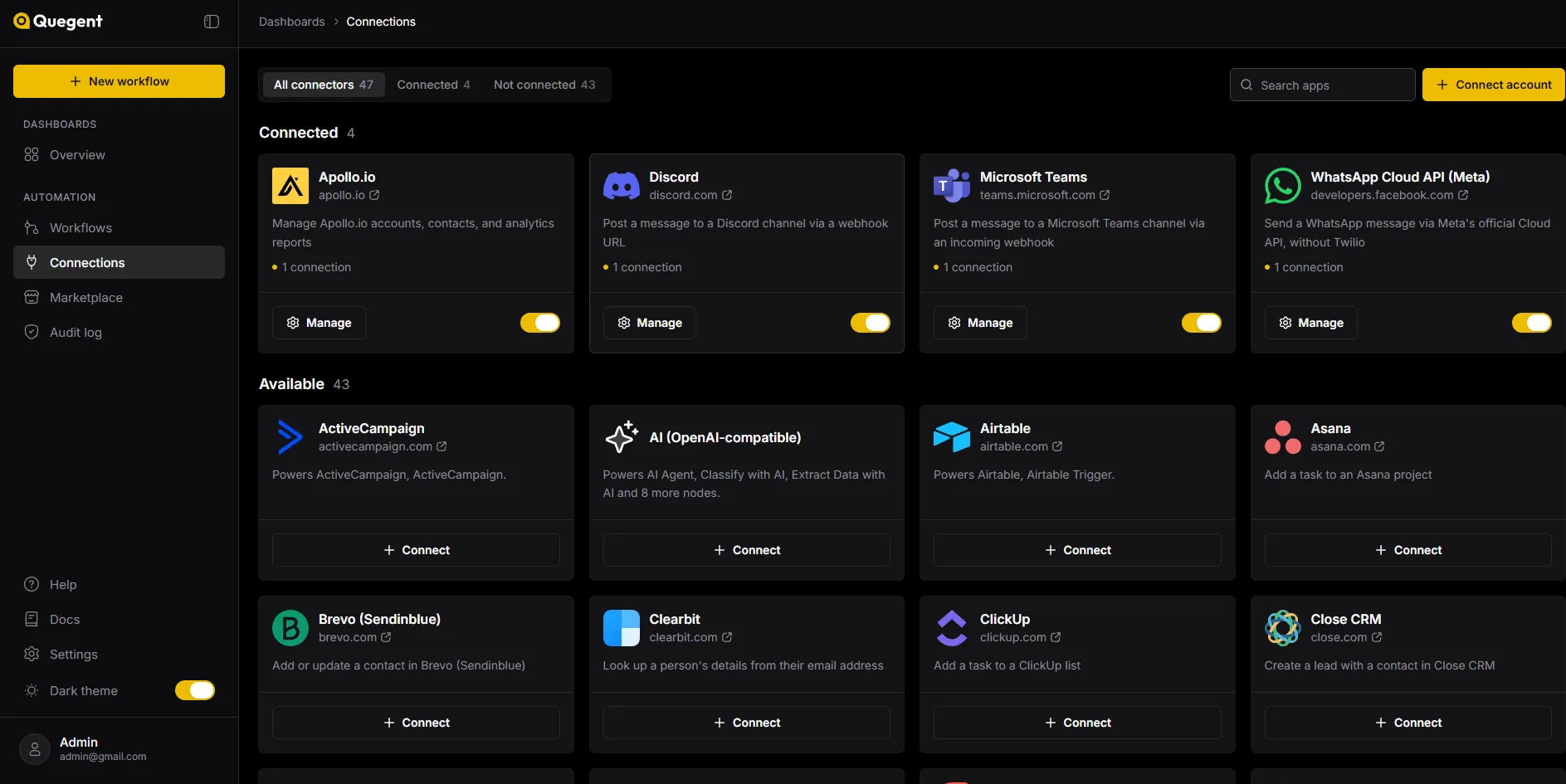This screenshot has height=784, width=1566.
Task: Click the New workflow button
Action: [119, 81]
